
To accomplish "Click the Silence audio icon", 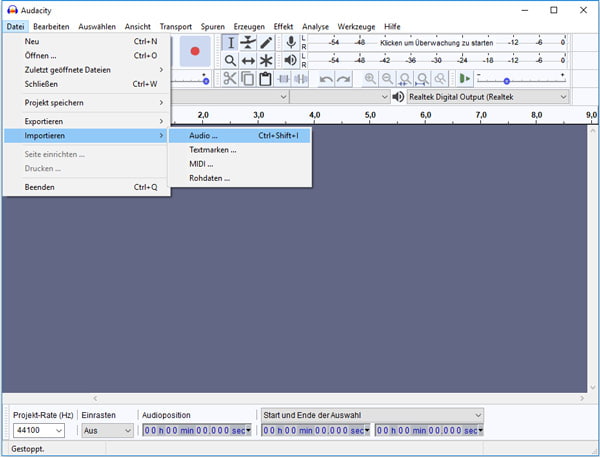I will (301, 79).
